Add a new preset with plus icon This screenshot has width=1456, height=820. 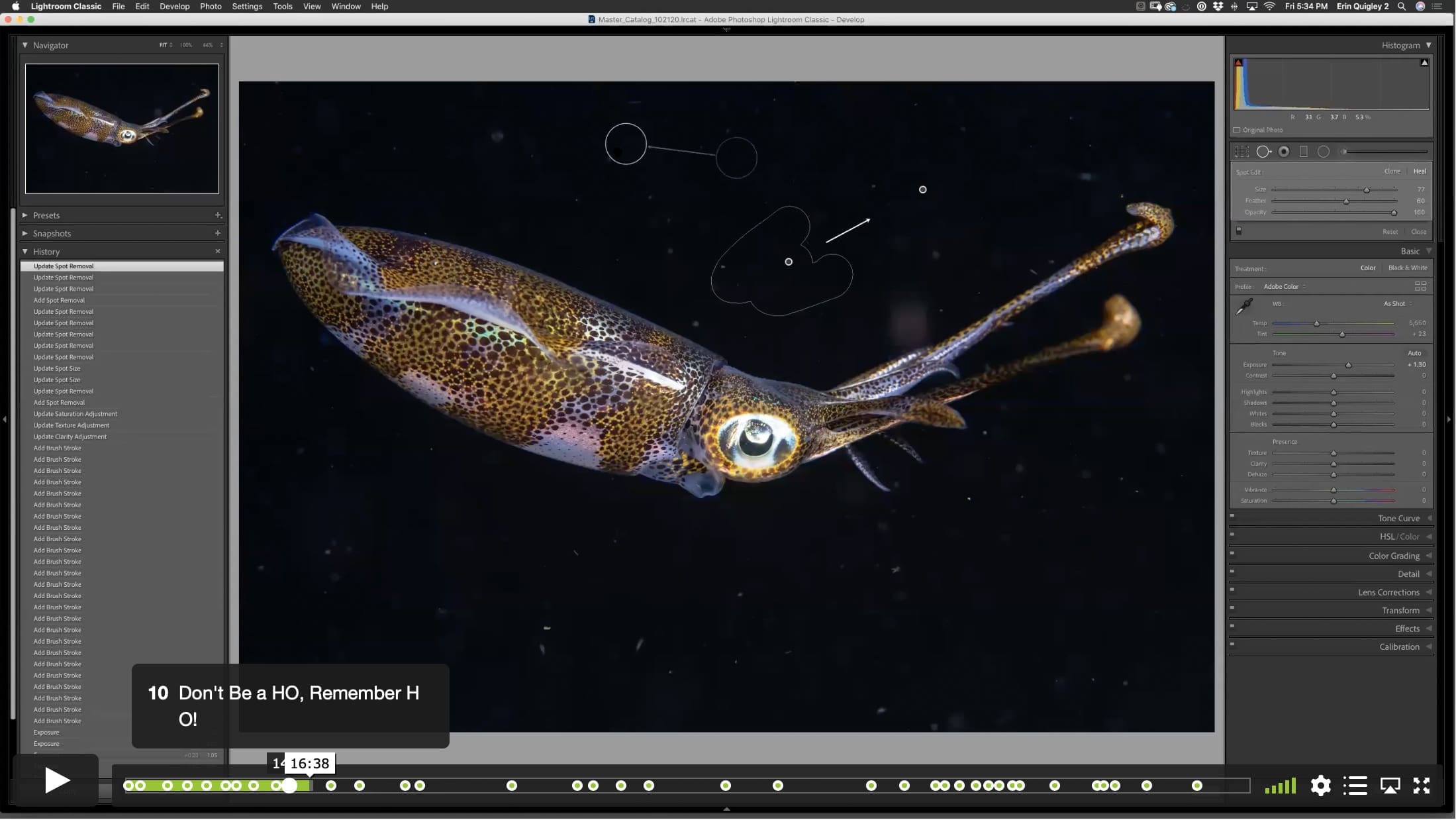217,215
